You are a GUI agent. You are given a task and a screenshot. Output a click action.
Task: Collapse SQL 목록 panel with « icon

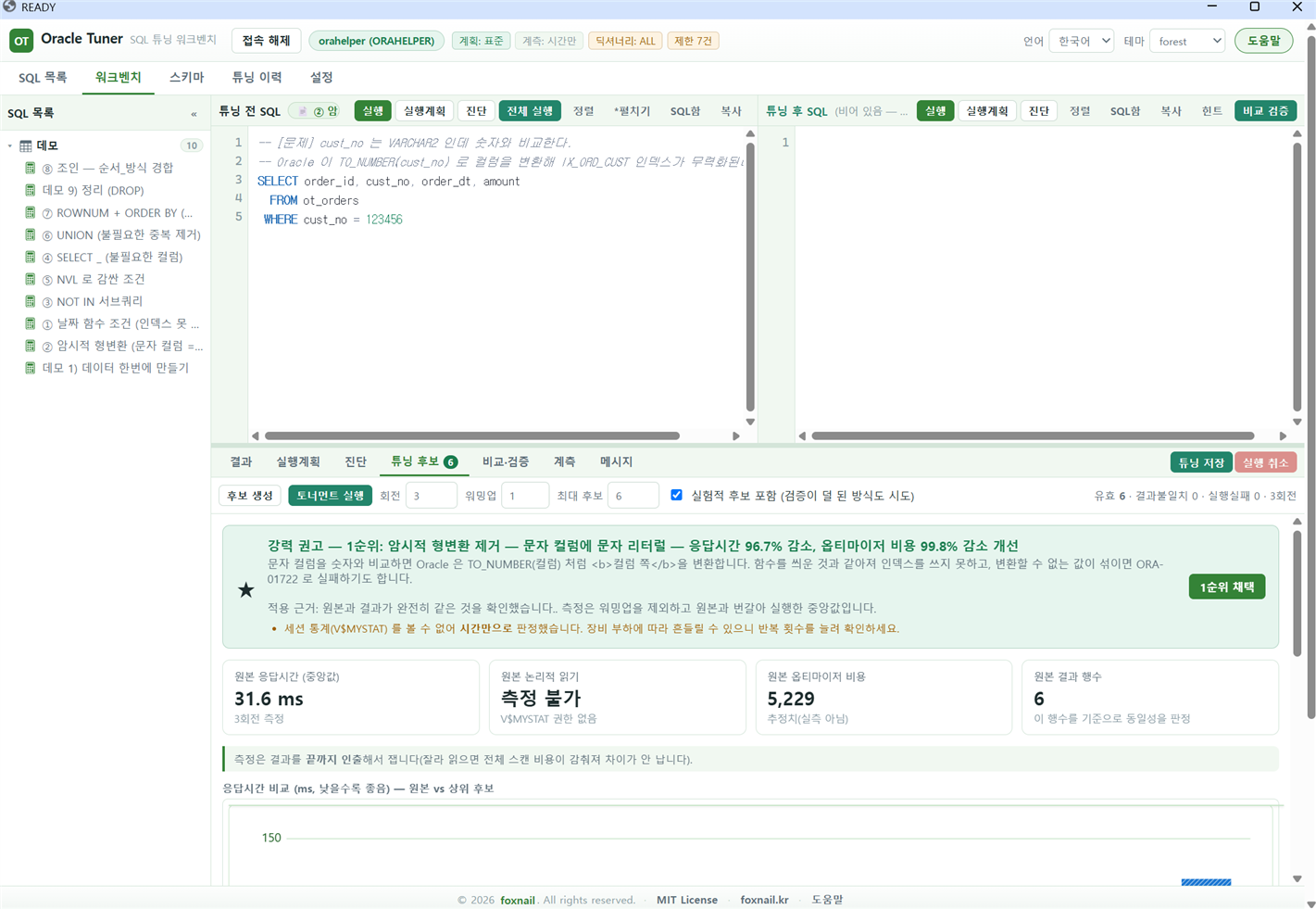[194, 114]
